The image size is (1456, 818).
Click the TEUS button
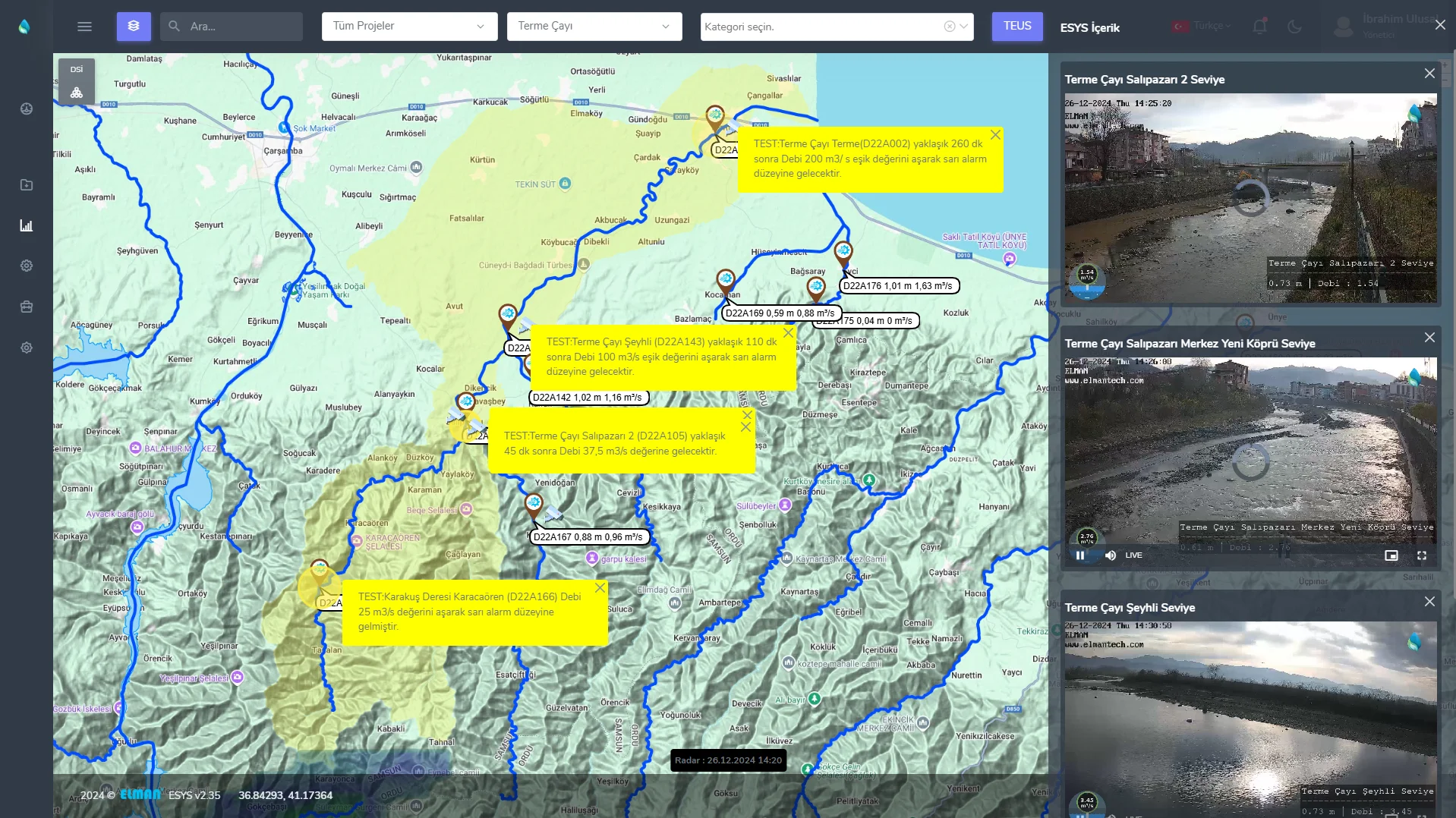click(1016, 27)
